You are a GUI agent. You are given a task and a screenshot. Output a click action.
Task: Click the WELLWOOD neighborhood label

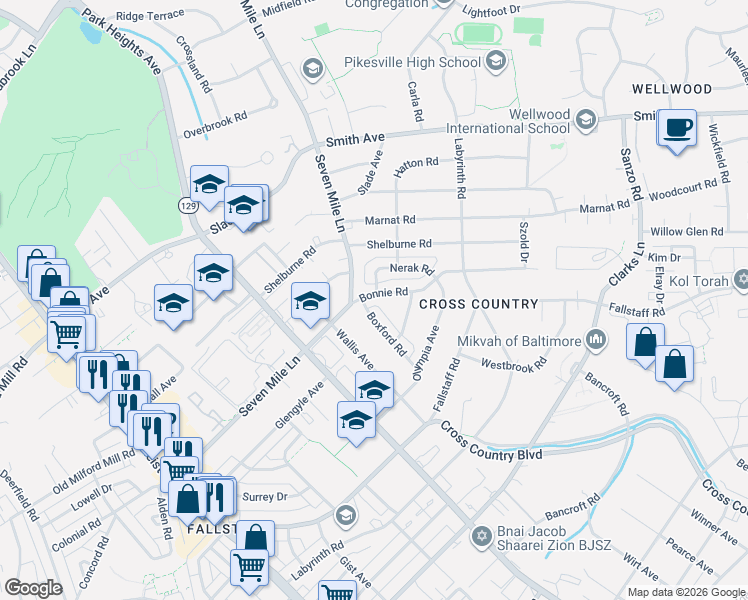coord(672,89)
